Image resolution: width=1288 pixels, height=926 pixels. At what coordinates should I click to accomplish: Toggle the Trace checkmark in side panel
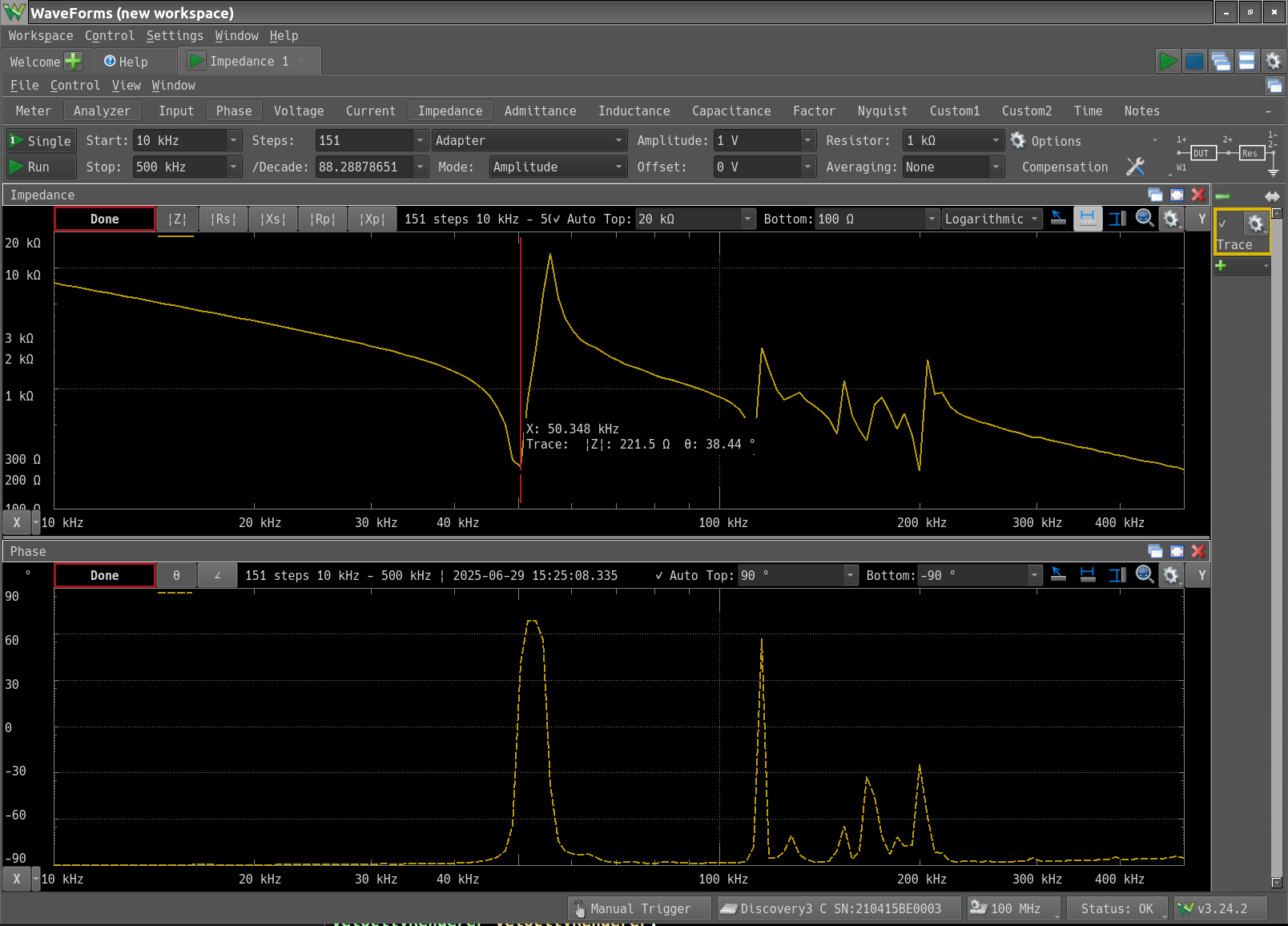1223,224
